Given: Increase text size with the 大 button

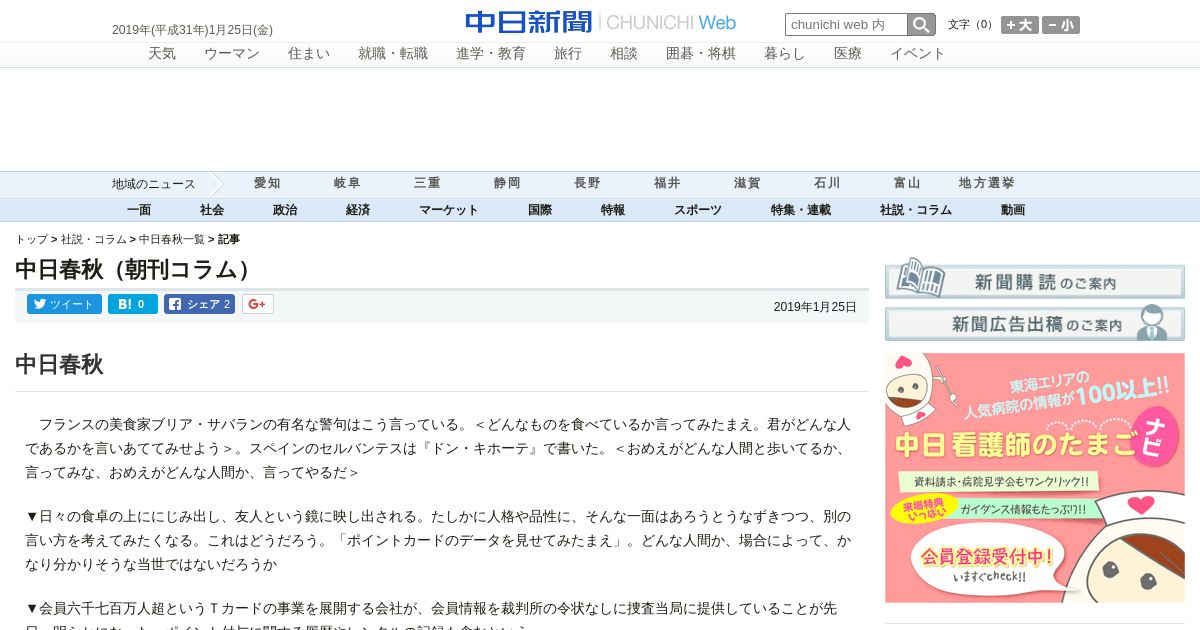Looking at the screenshot, I should [x=1020, y=25].
